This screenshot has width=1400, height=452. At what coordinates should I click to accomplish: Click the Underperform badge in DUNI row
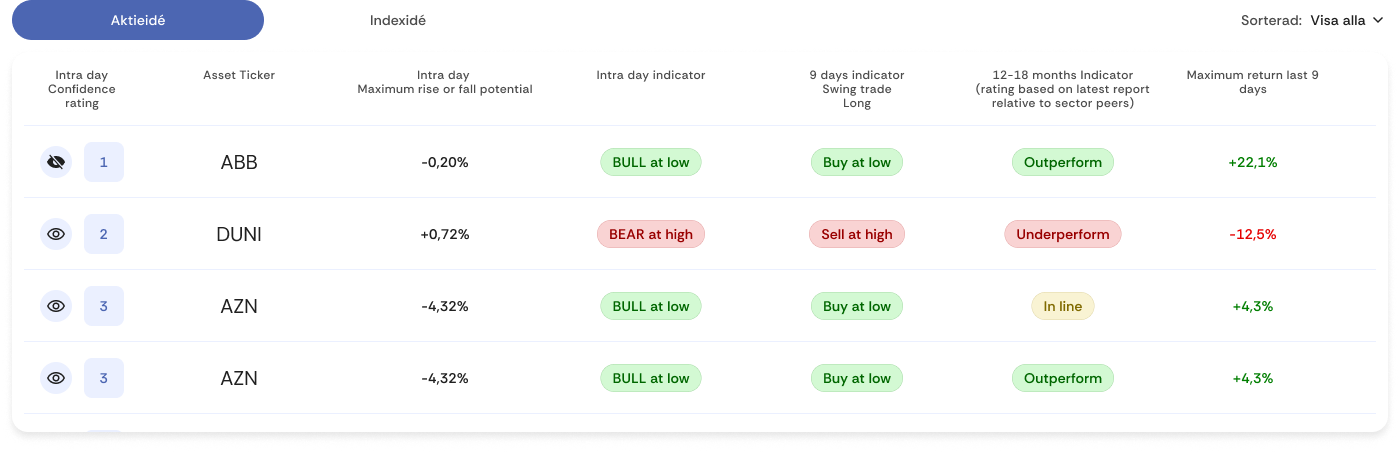(x=1062, y=234)
